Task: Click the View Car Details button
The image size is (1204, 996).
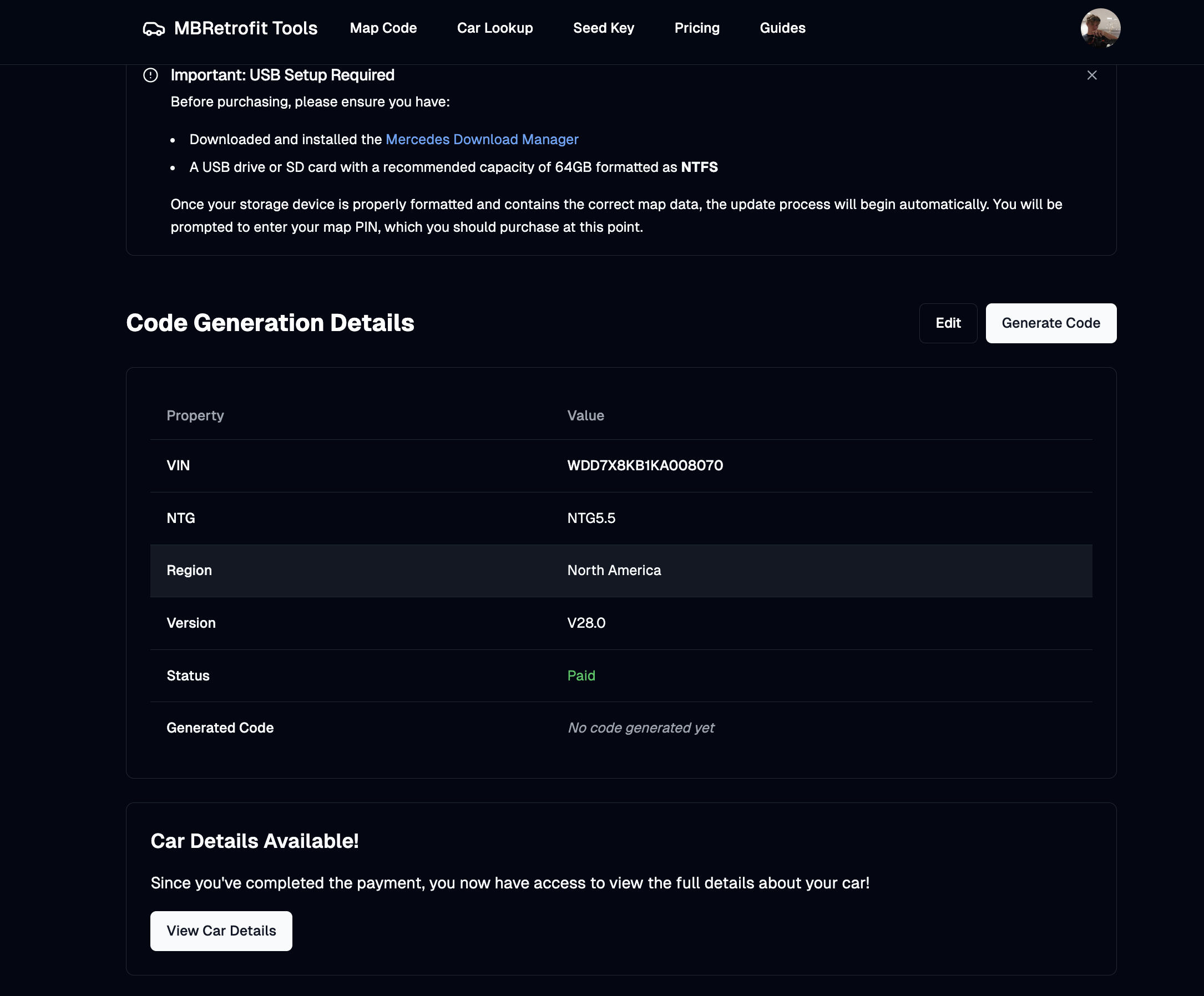Action: click(221, 931)
